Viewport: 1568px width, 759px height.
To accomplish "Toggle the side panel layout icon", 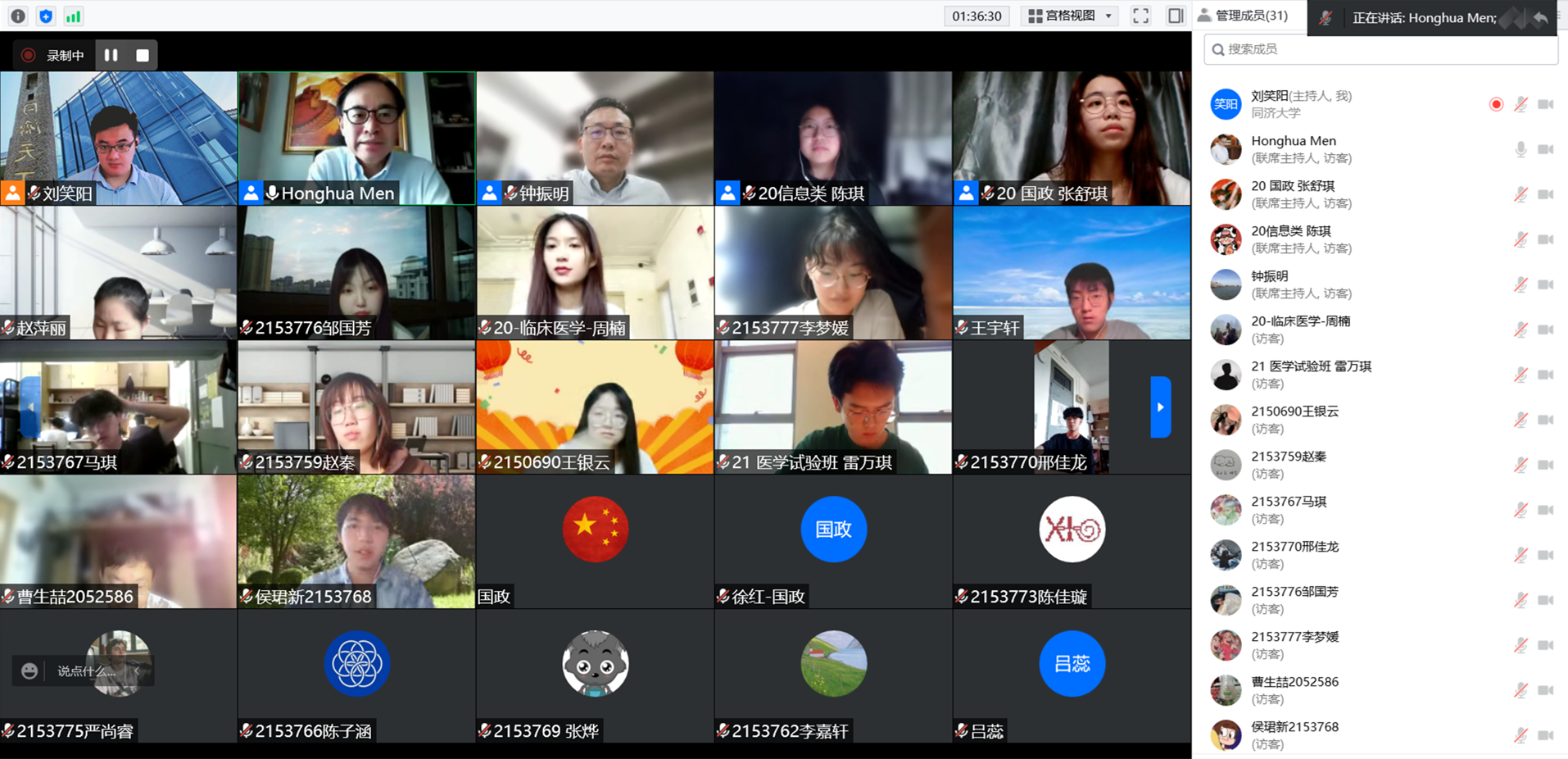I will 1176,16.
